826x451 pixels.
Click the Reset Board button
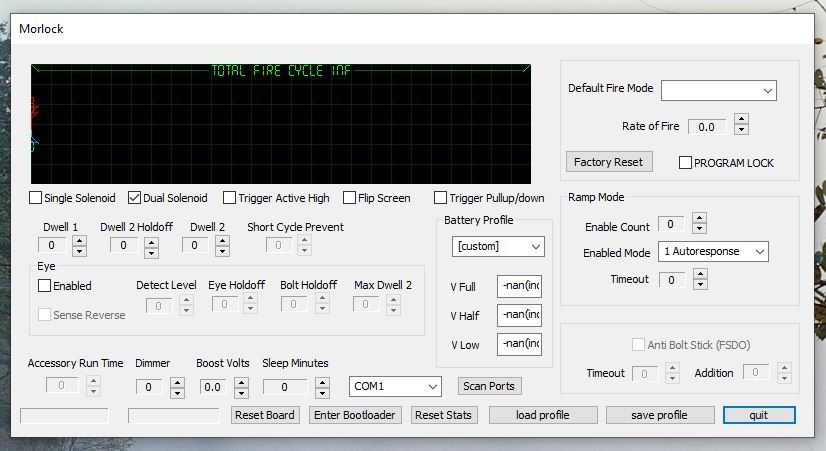[x=266, y=415]
